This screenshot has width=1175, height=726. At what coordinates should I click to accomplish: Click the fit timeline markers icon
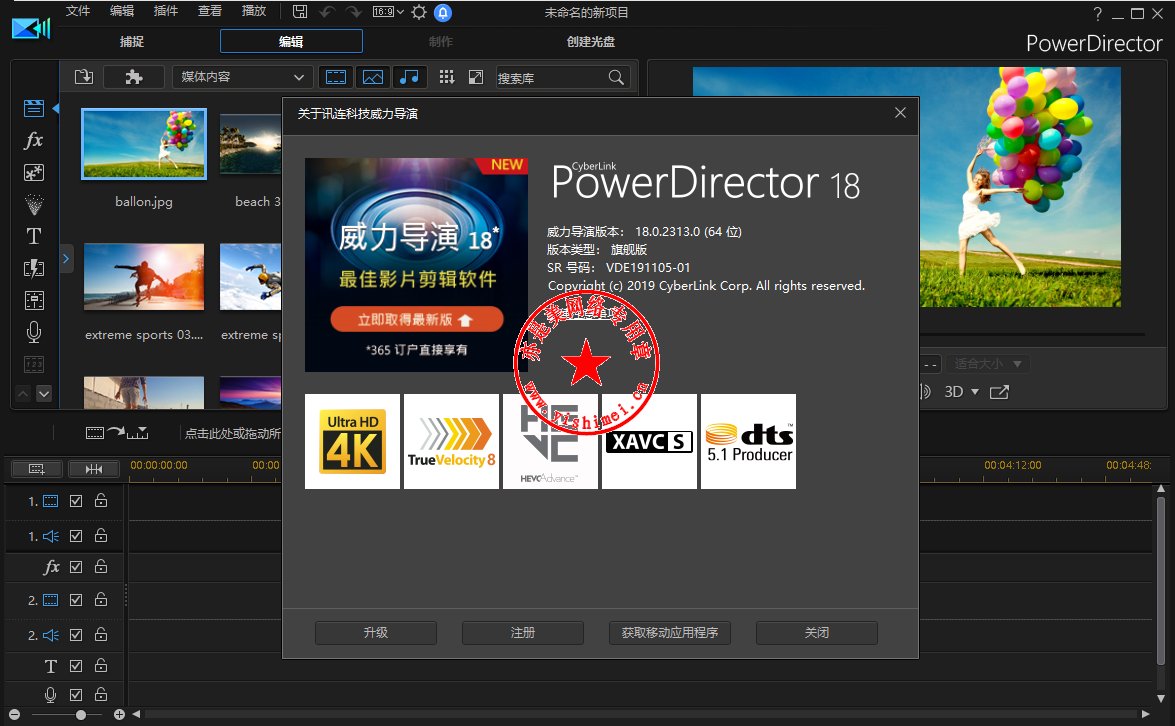point(94,469)
